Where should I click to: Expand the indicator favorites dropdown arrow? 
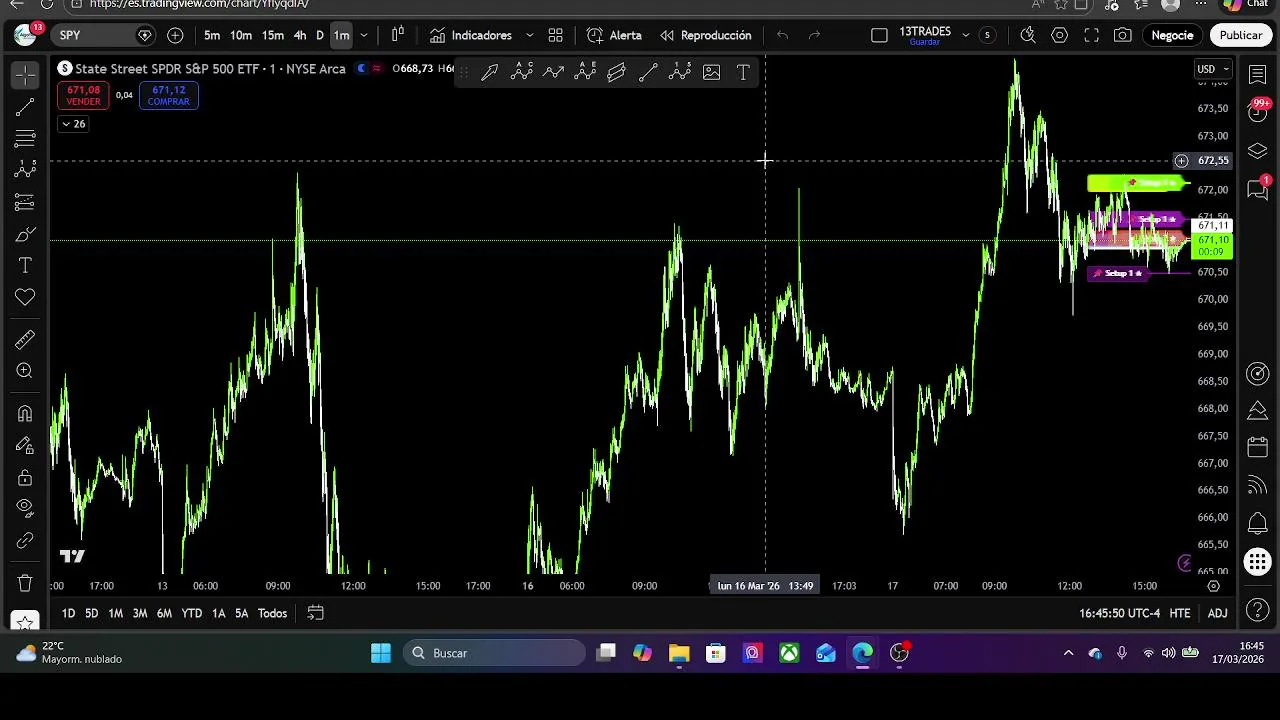coord(529,35)
